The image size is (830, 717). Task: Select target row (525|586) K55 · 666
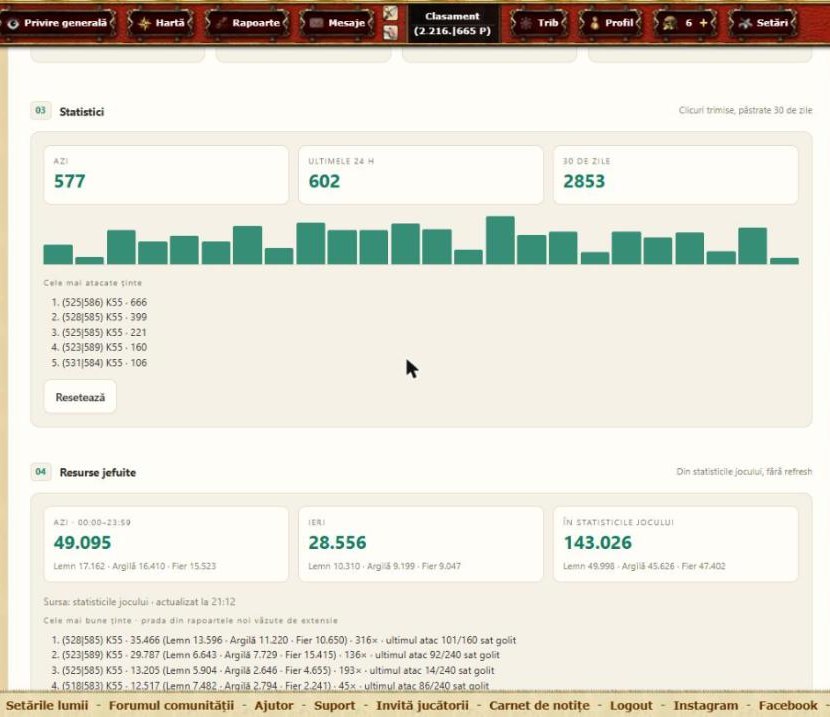(100, 302)
